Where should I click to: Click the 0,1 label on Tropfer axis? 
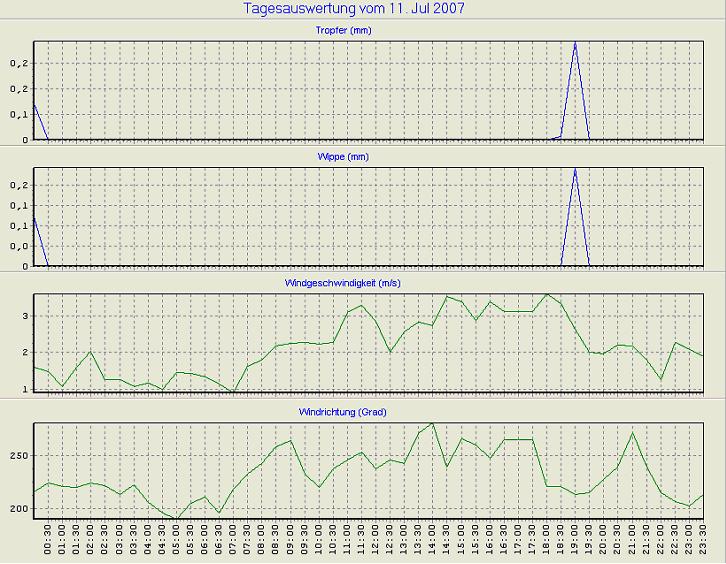(17, 114)
